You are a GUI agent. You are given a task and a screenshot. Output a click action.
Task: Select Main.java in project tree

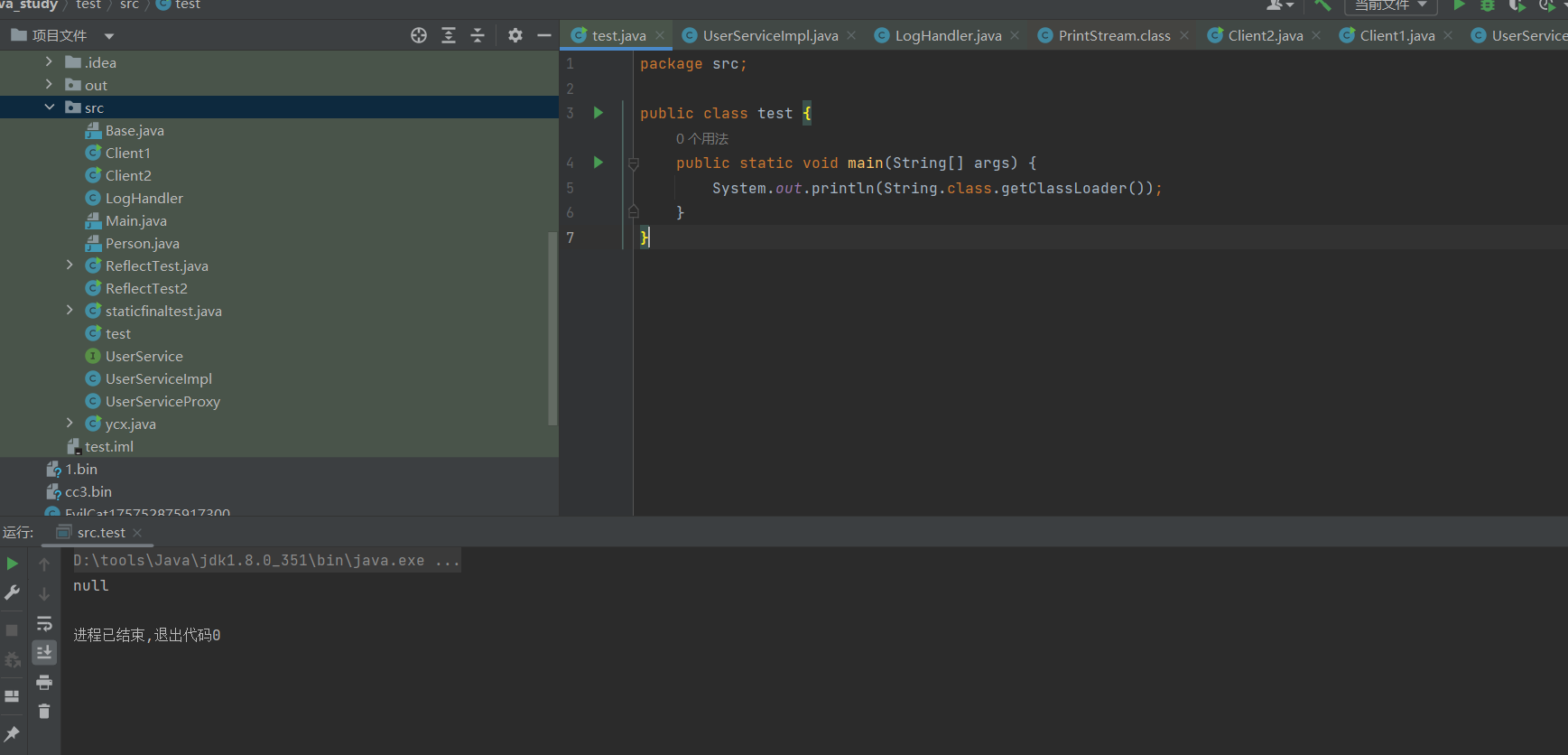[126, 220]
